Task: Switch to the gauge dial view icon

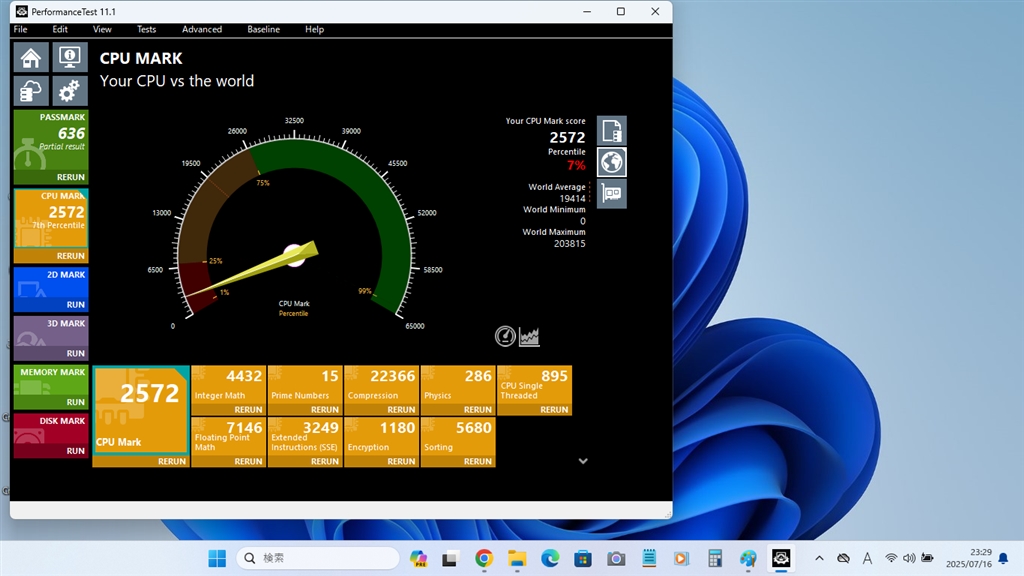Action: click(505, 336)
